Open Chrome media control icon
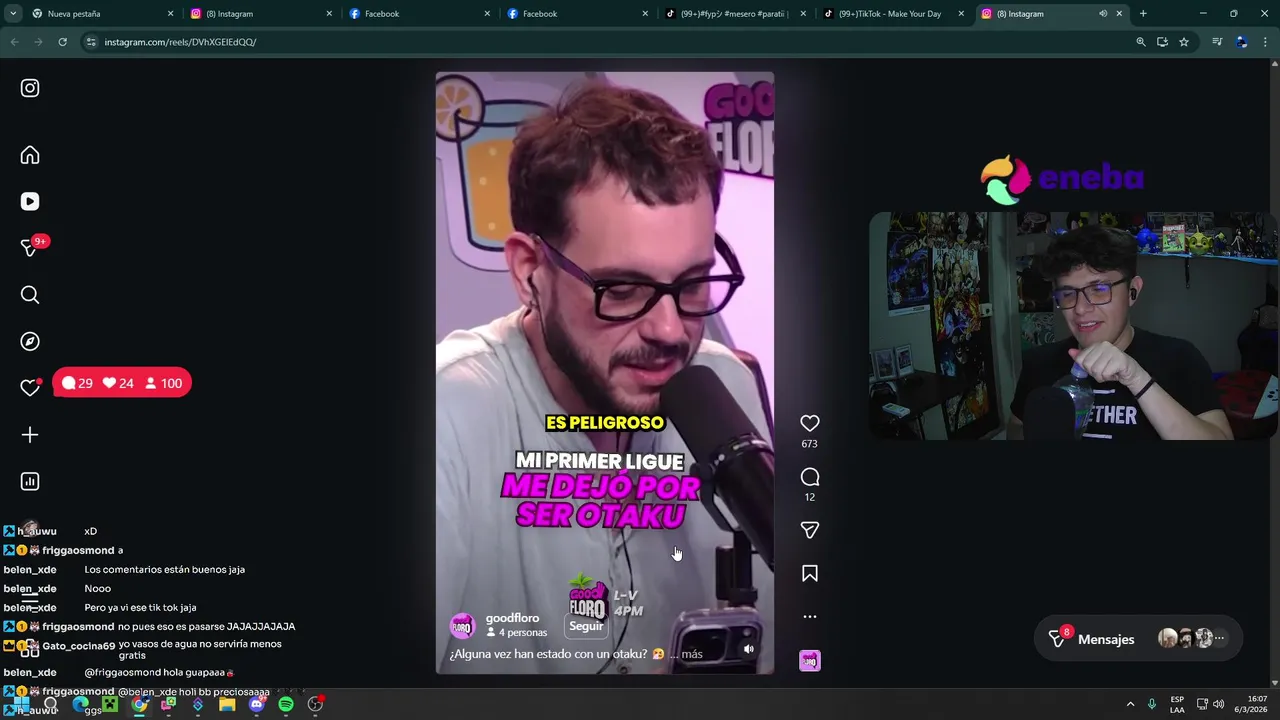Screen dimensions: 1280x720 point(1217,42)
